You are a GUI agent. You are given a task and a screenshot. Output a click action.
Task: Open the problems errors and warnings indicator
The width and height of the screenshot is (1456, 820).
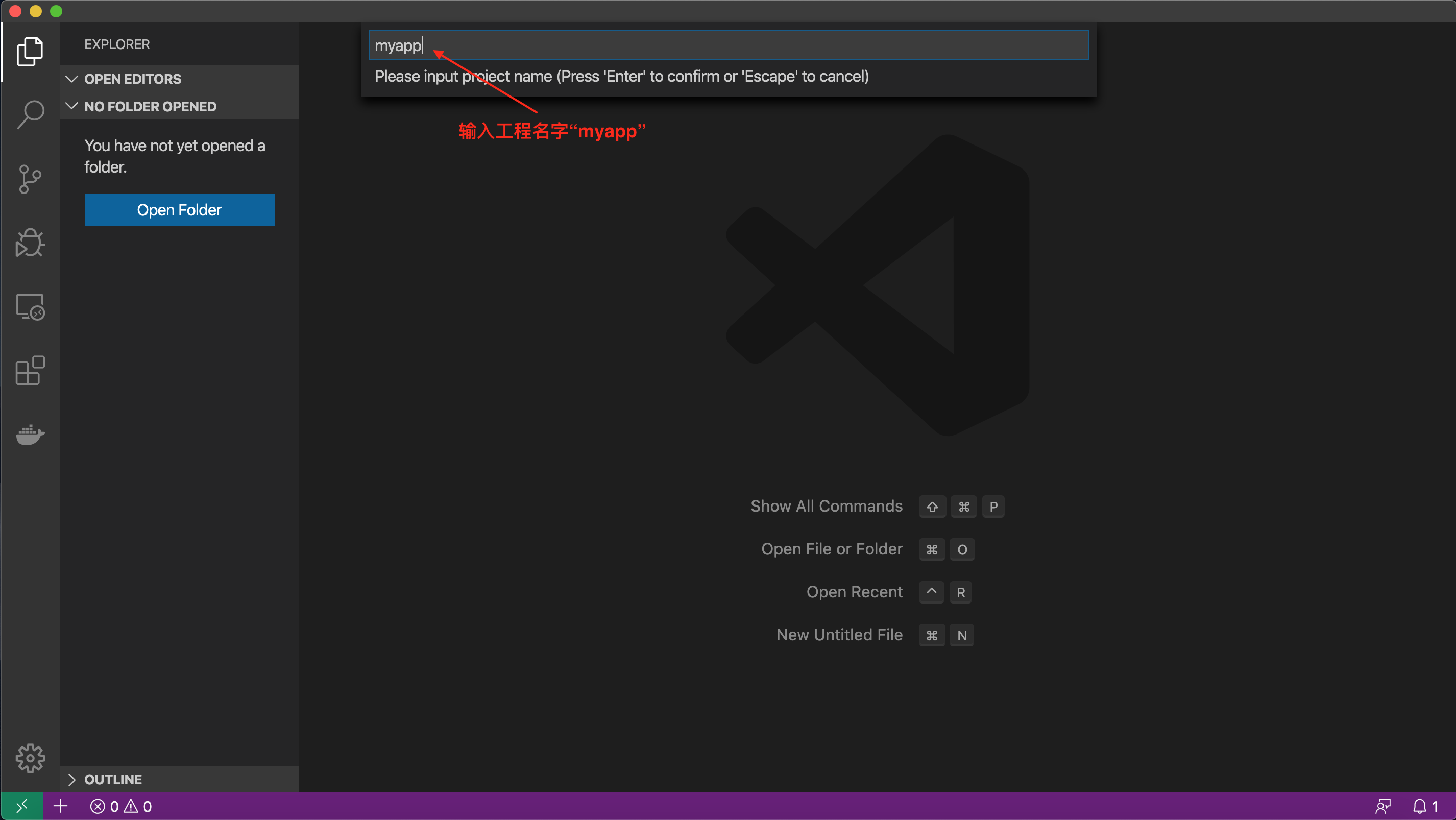point(121,806)
